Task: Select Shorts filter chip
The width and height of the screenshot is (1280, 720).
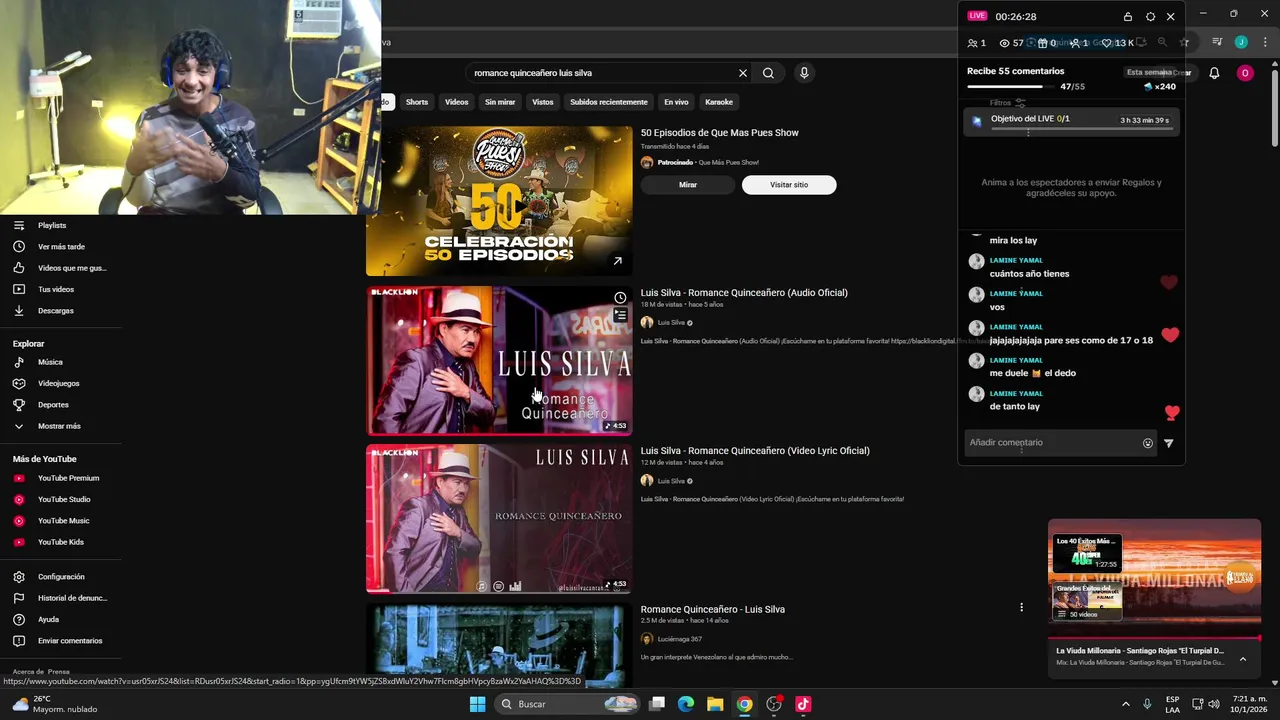Action: (417, 102)
